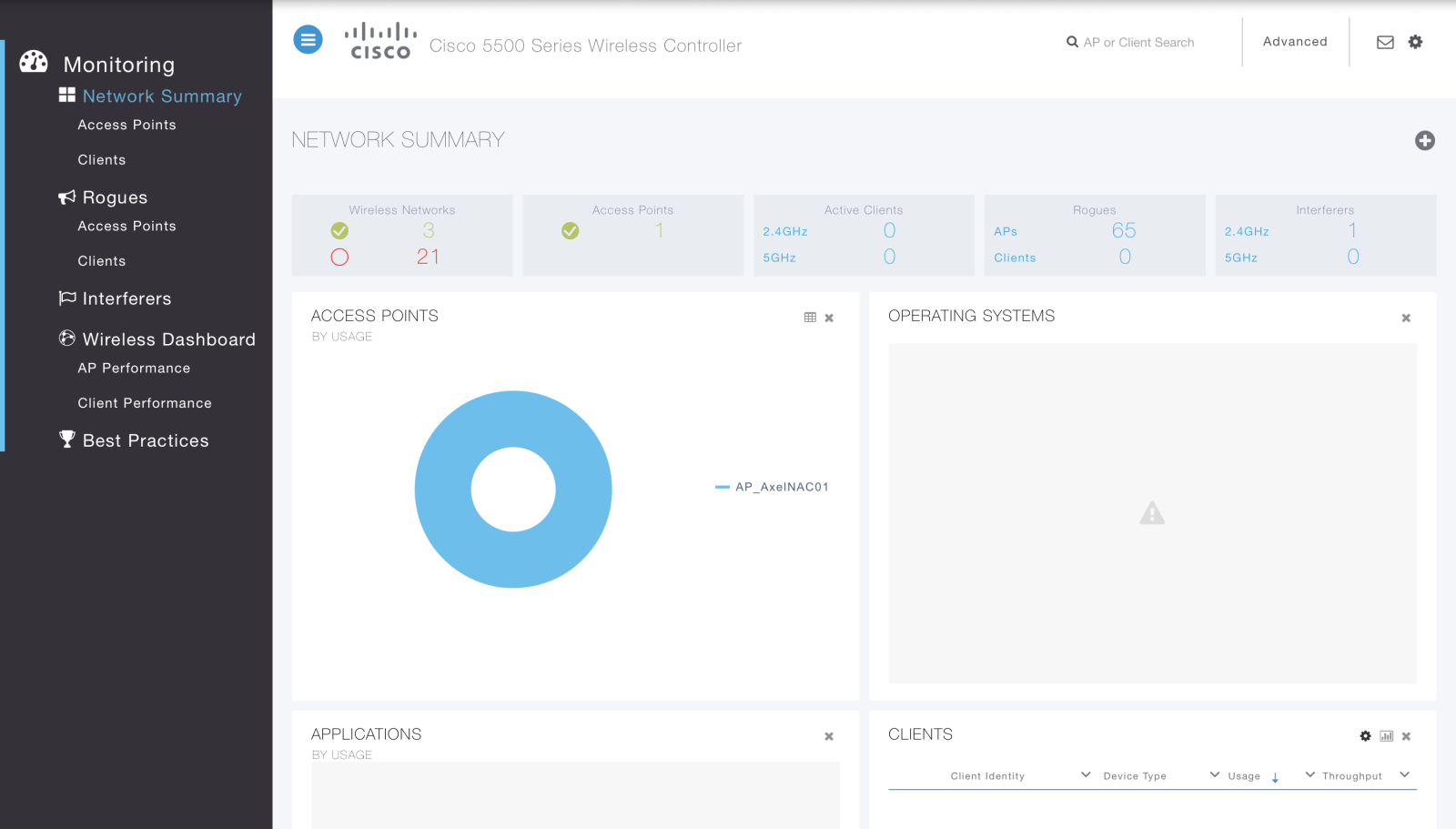Open the Rogues APs count link
The height and width of the screenshot is (829, 1456).
(x=1123, y=231)
